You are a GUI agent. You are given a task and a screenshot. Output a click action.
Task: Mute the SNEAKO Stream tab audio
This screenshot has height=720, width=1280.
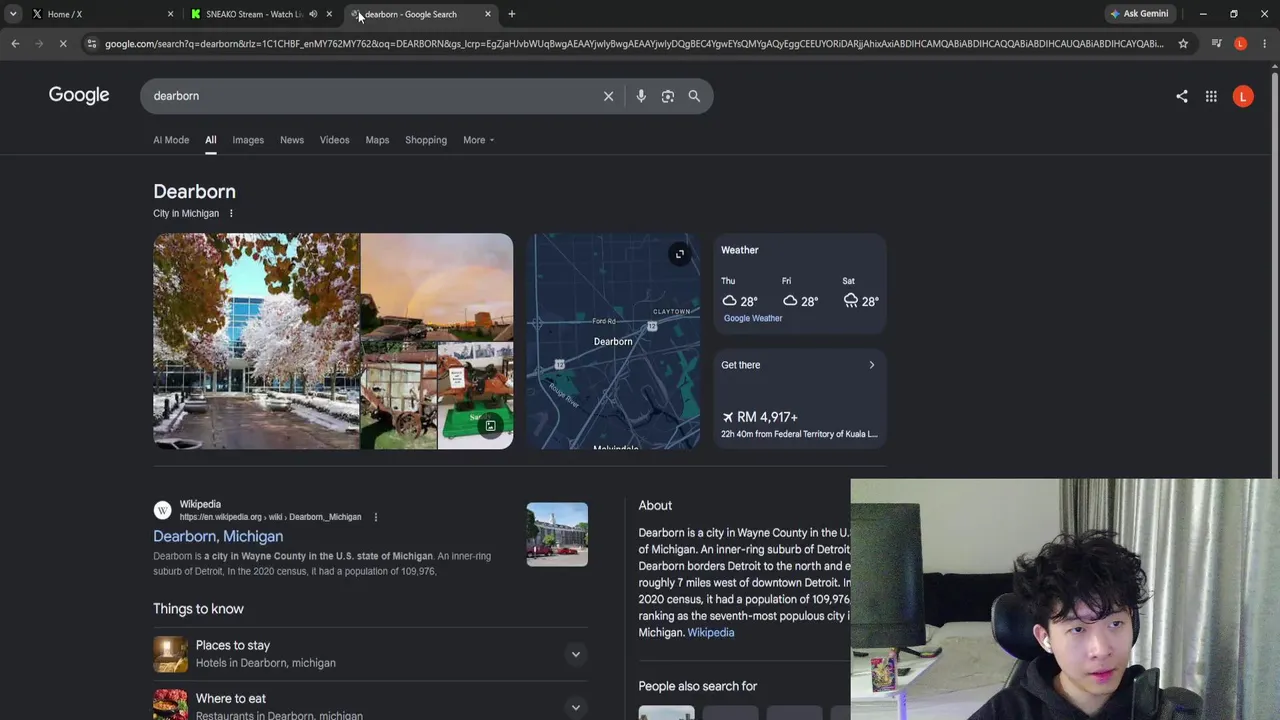tap(313, 14)
